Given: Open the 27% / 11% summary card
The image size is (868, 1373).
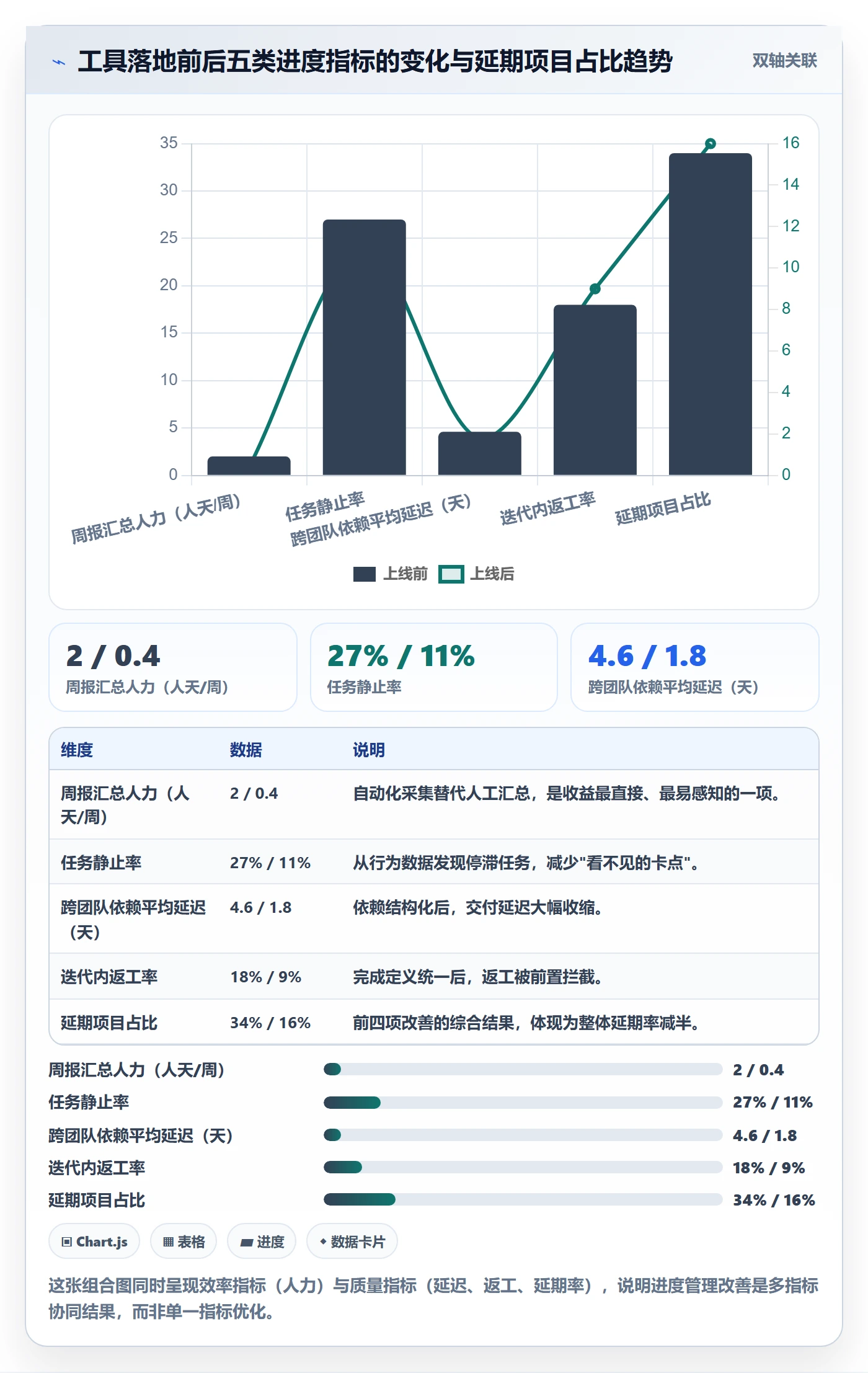Looking at the screenshot, I should (434, 667).
